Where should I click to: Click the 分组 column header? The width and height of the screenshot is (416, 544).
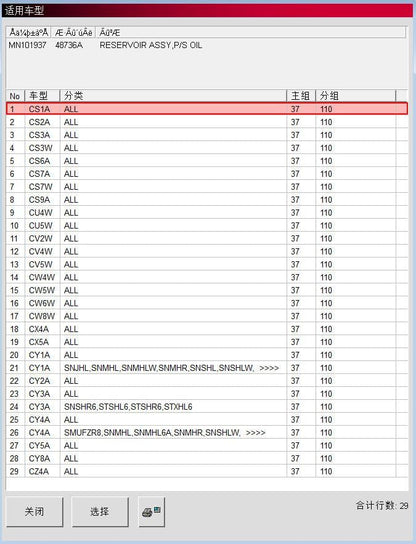click(x=355, y=96)
